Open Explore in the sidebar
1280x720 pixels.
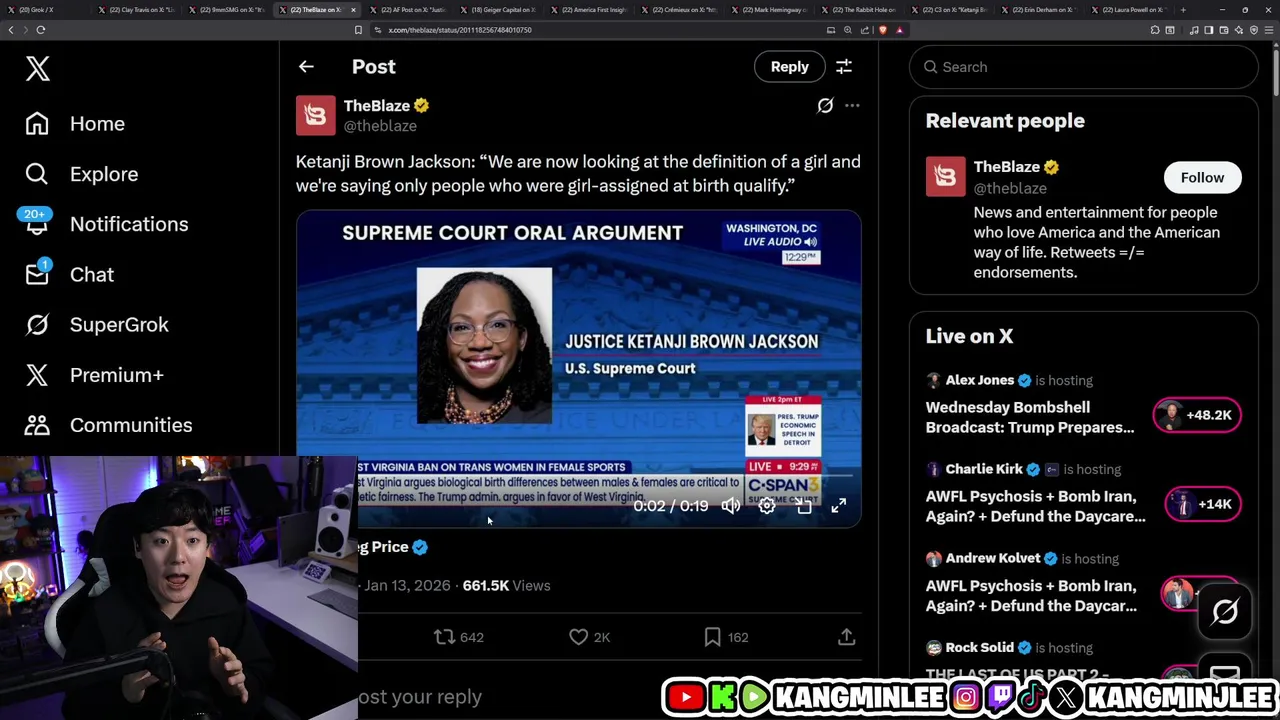point(82,174)
